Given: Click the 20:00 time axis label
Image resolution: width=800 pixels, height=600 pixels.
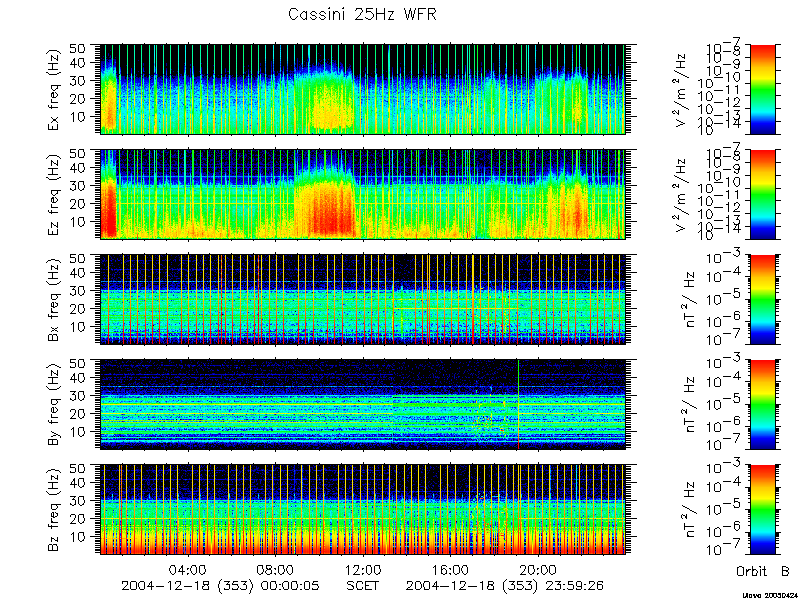Looking at the screenshot, I should 538,569.
